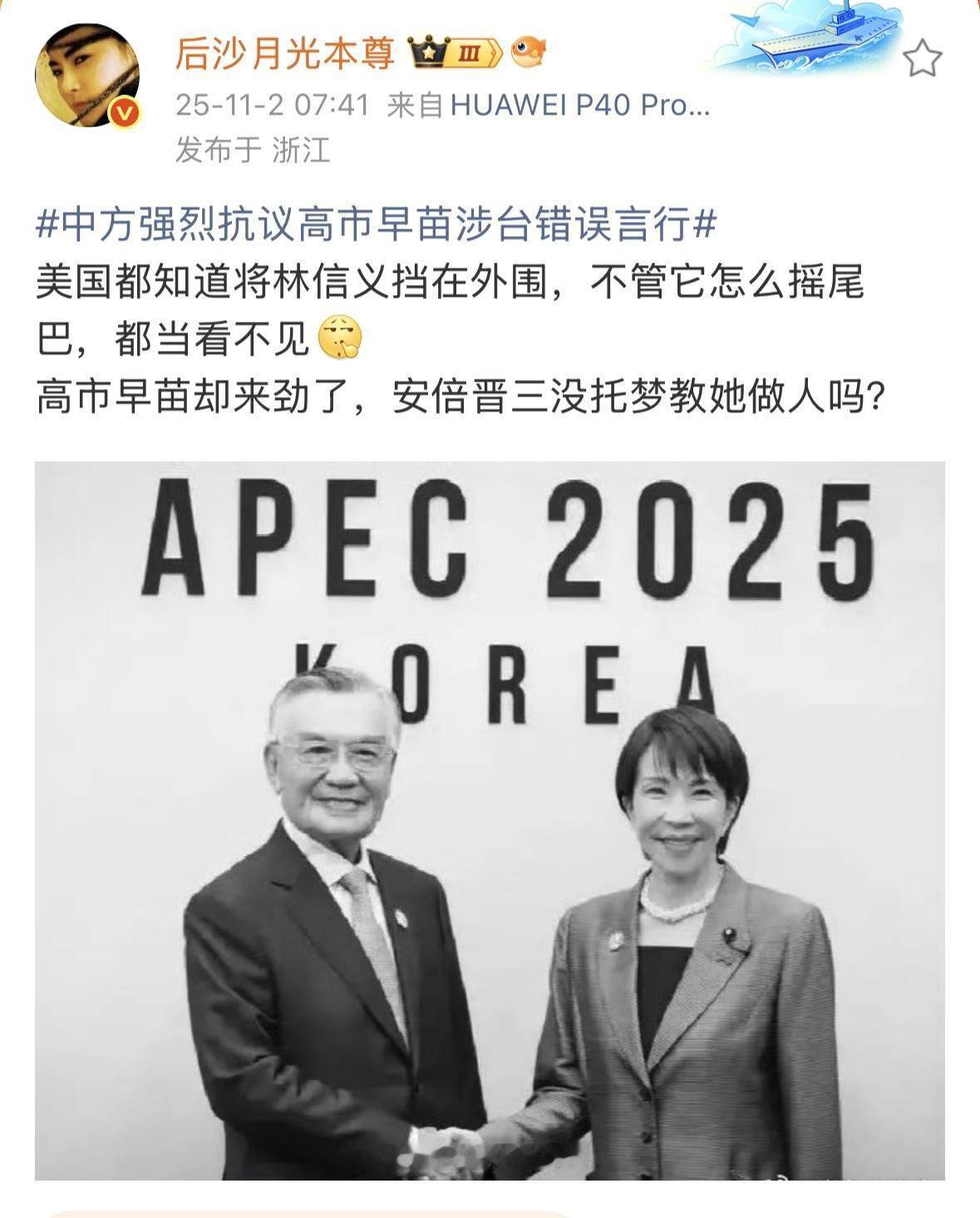
Task: Open the partially visible card below photo
Action: 308,1213
